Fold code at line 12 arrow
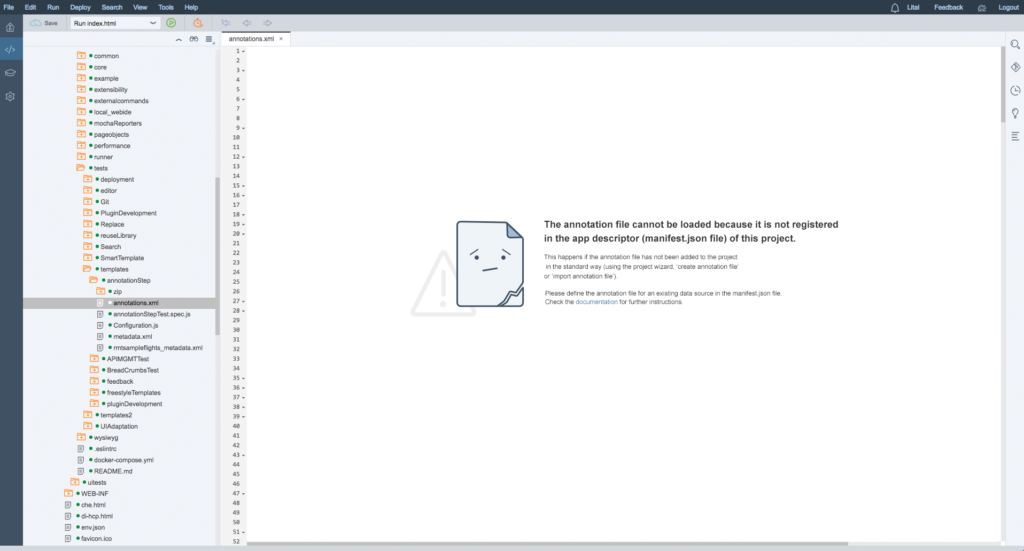1024x551 pixels. pos(244,157)
